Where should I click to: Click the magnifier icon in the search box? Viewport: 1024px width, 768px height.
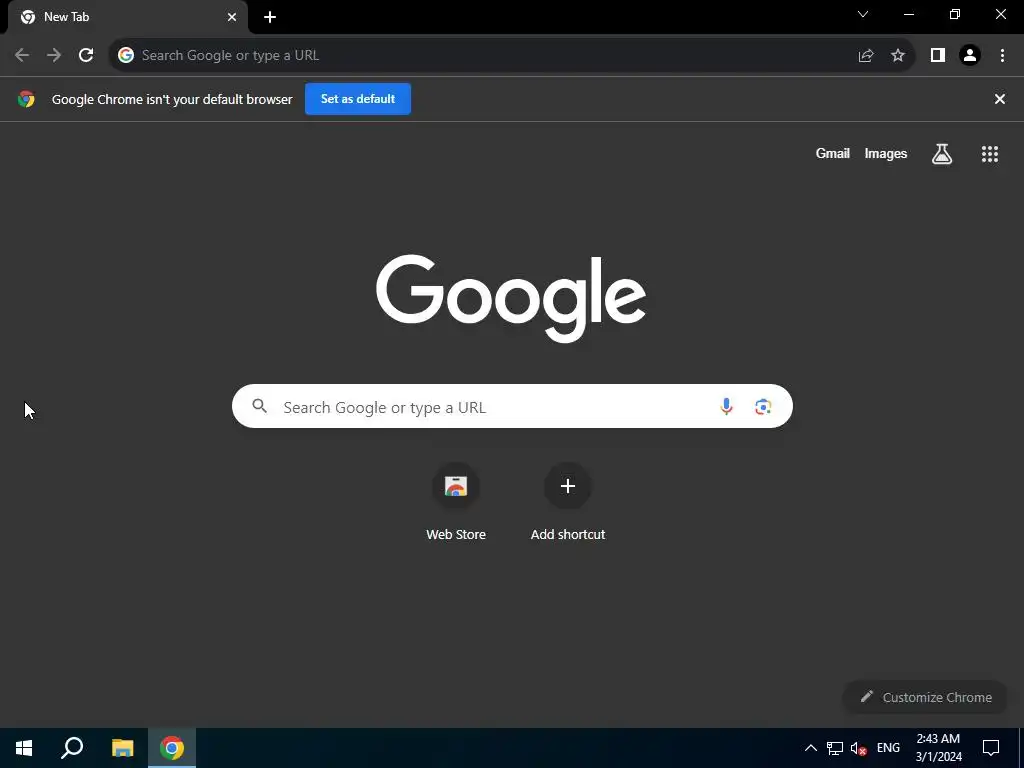click(x=260, y=406)
